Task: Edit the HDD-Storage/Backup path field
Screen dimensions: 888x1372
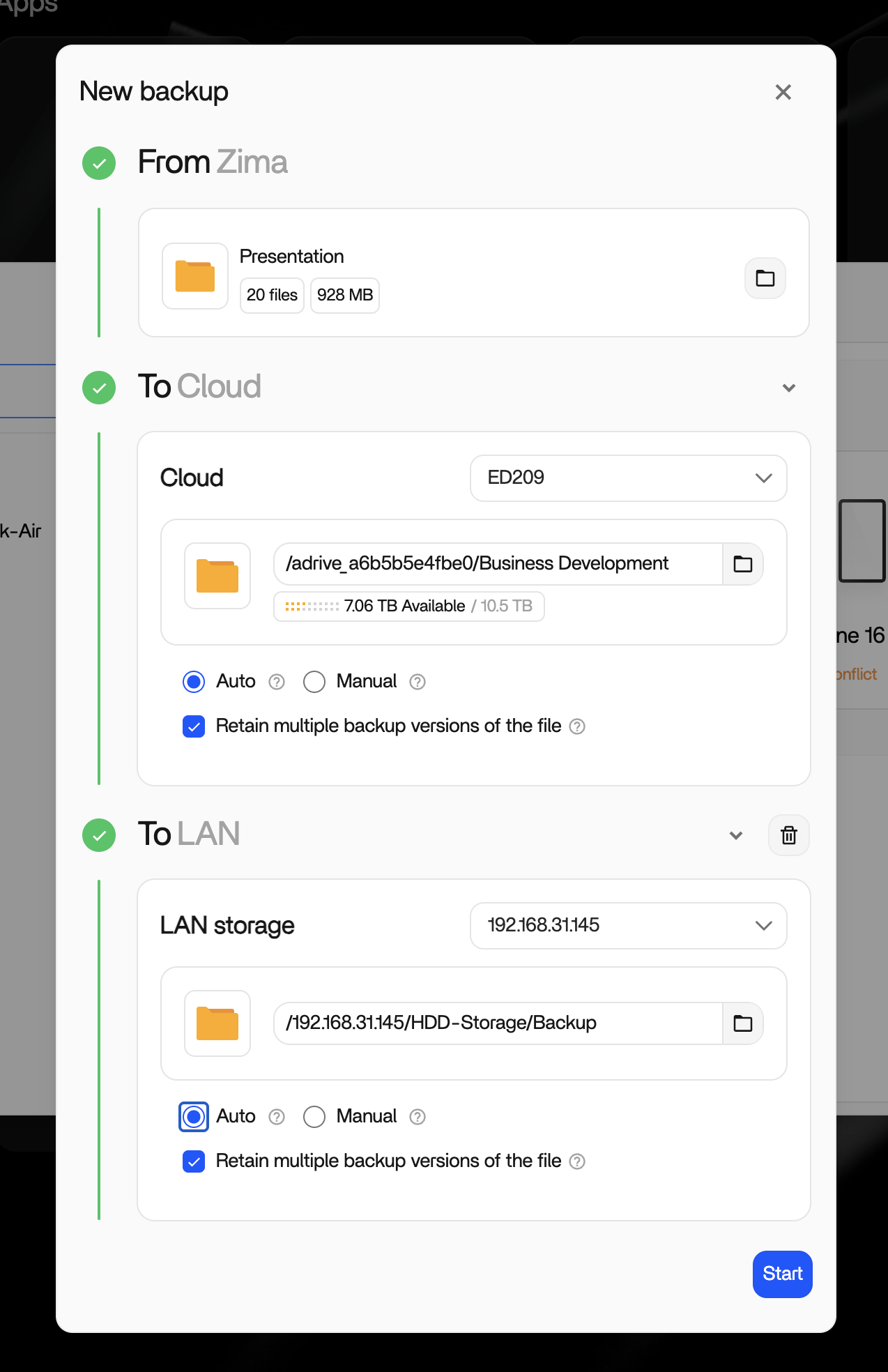Action: tap(498, 1023)
